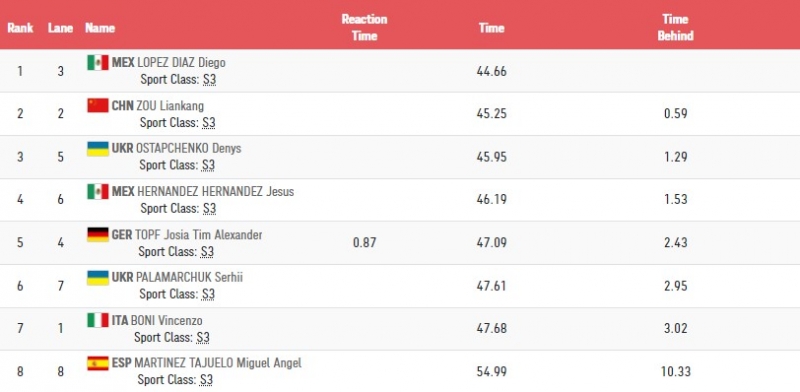Click the Reaction Time column header

(x=364, y=27)
